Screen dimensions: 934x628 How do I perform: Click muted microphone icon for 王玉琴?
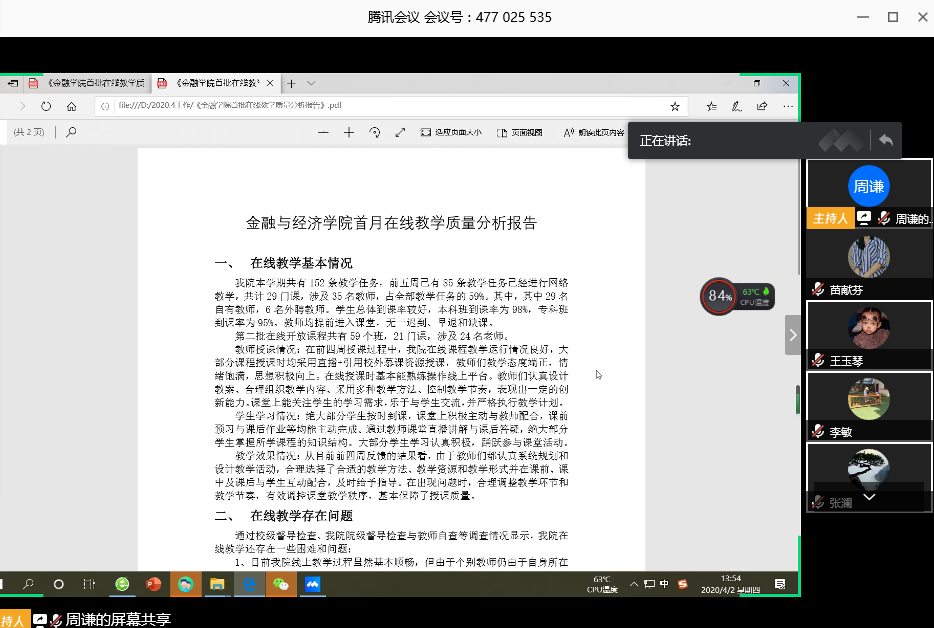click(818, 360)
